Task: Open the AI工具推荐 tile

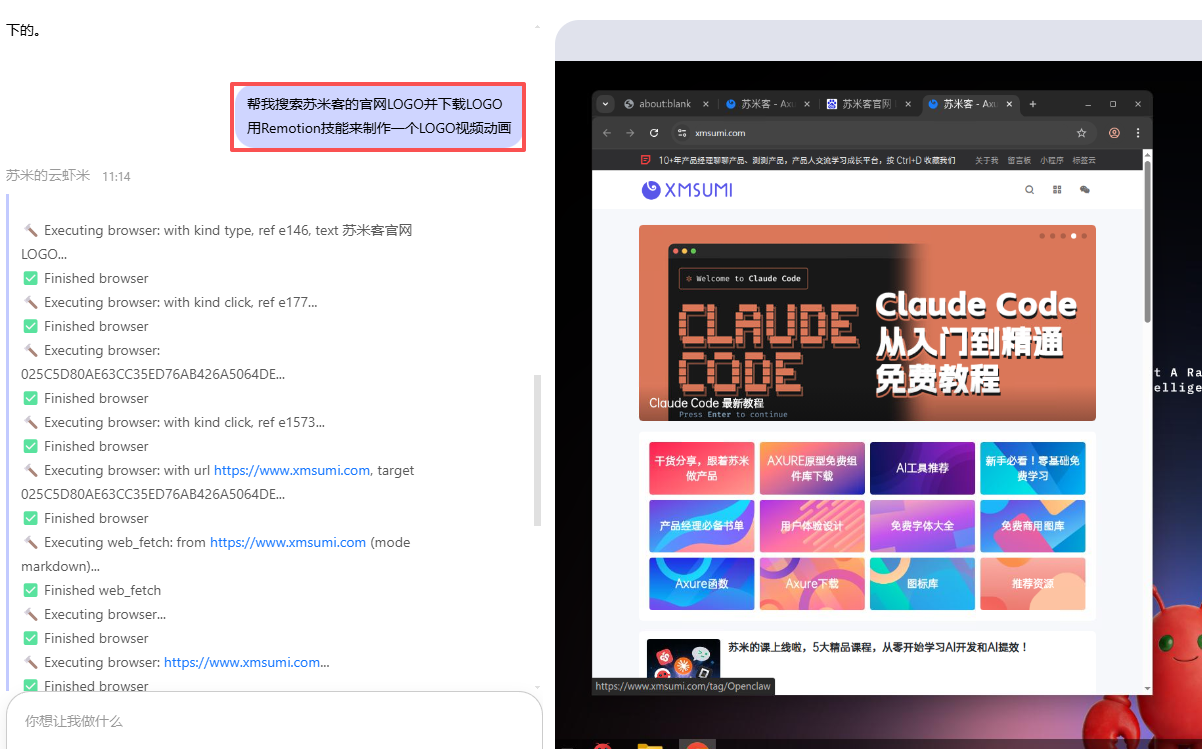Action: 922,468
